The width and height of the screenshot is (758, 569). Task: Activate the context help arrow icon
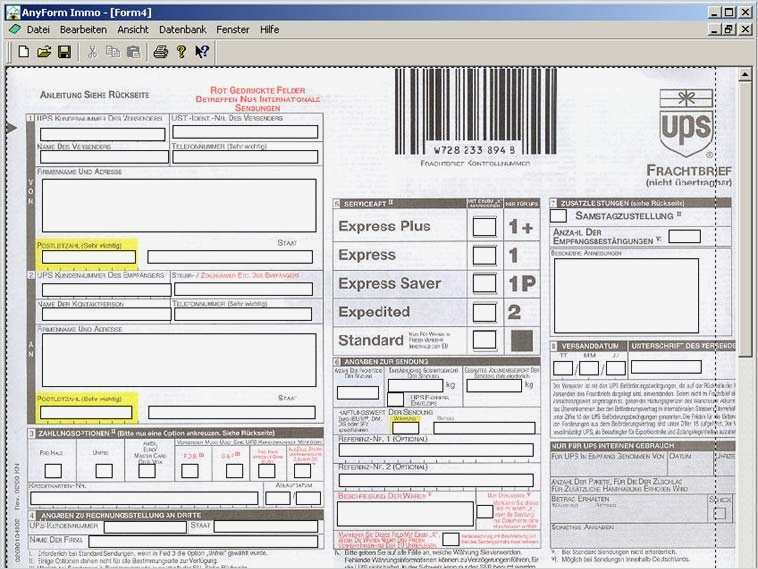click(202, 51)
